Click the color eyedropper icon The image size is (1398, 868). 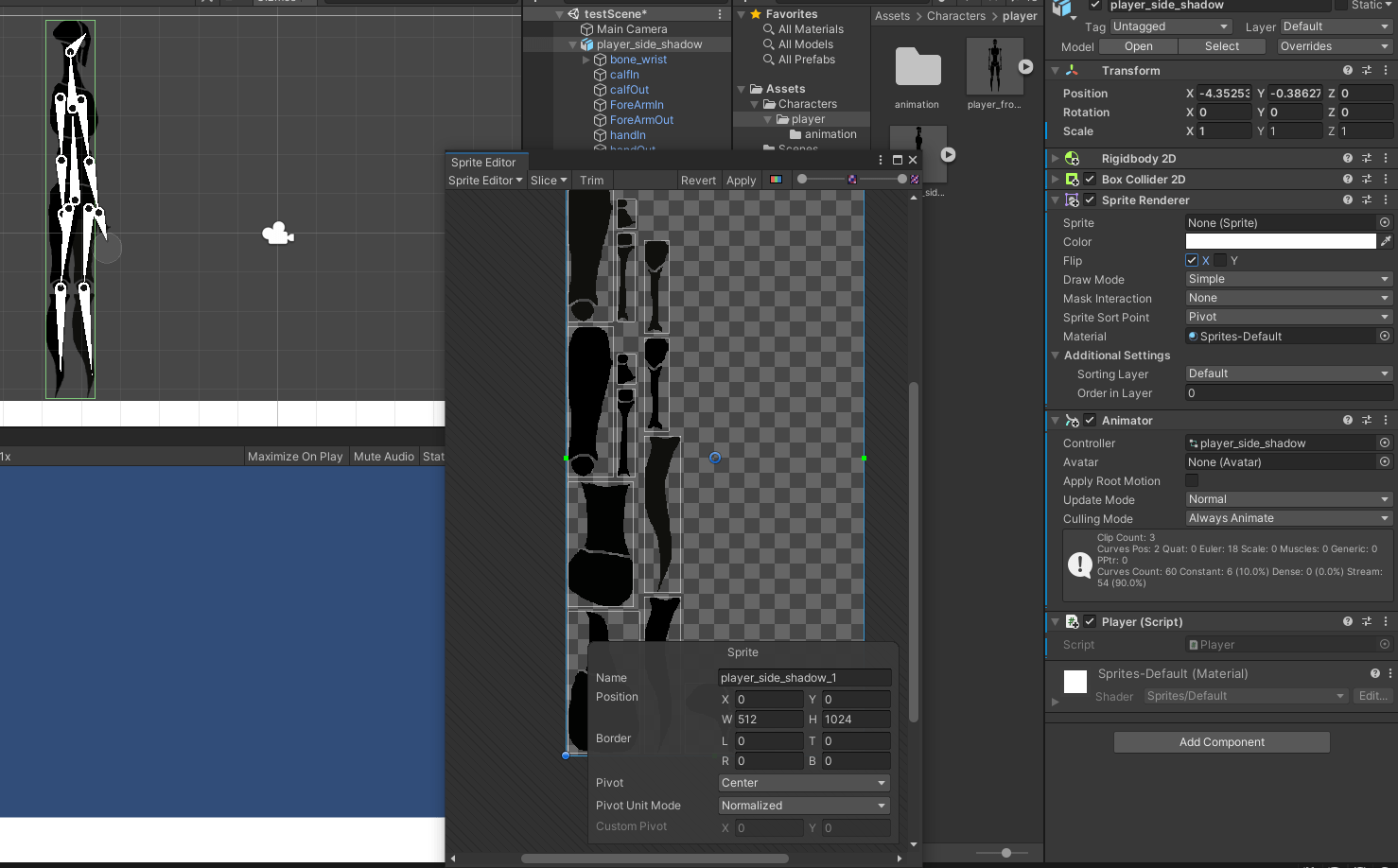[x=1386, y=242]
